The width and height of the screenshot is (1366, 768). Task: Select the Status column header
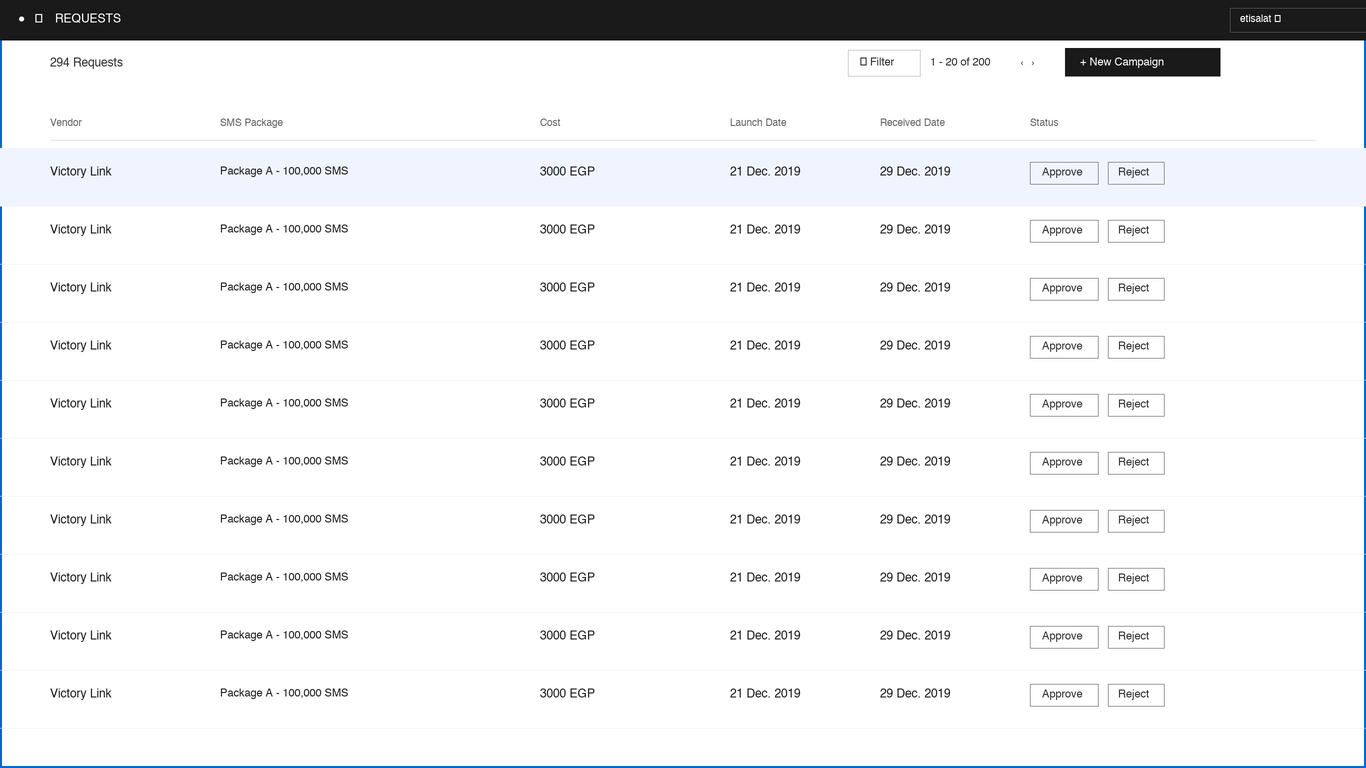pyautogui.click(x=1043, y=122)
